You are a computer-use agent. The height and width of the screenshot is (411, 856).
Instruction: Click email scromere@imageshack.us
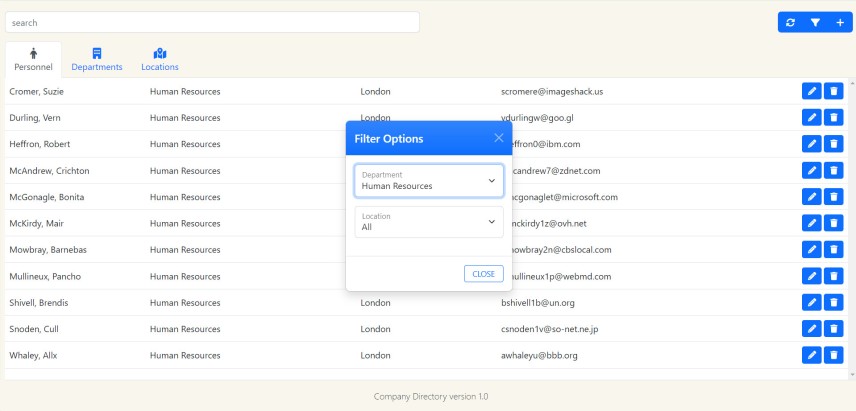coord(552,92)
